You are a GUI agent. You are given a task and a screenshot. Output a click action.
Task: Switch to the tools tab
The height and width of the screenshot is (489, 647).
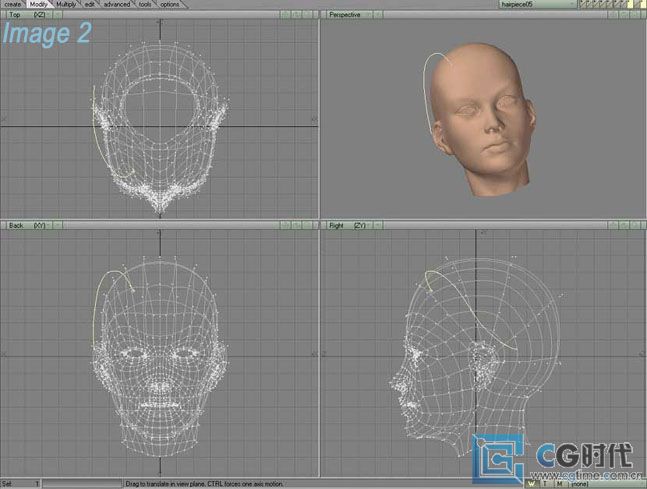[145, 4]
